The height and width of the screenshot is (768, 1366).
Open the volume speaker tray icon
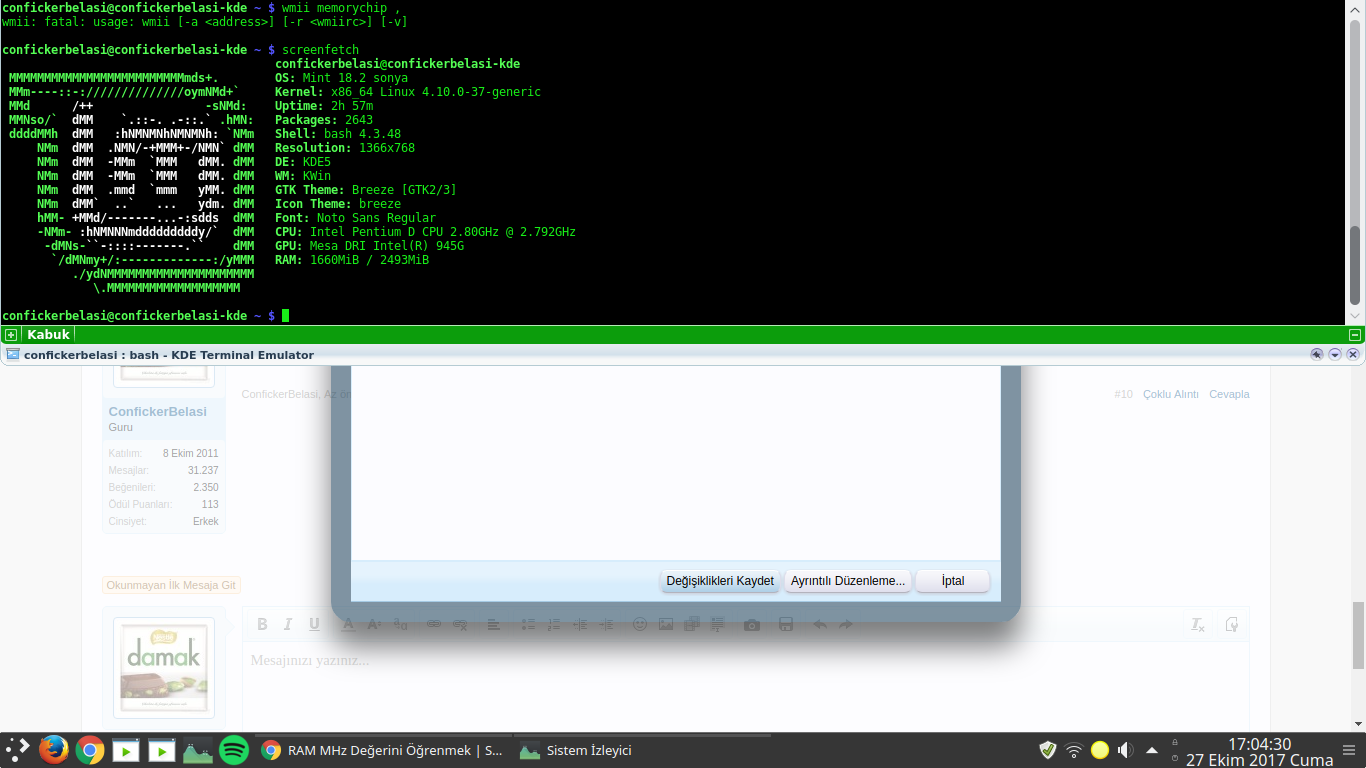pyautogui.click(x=1125, y=750)
